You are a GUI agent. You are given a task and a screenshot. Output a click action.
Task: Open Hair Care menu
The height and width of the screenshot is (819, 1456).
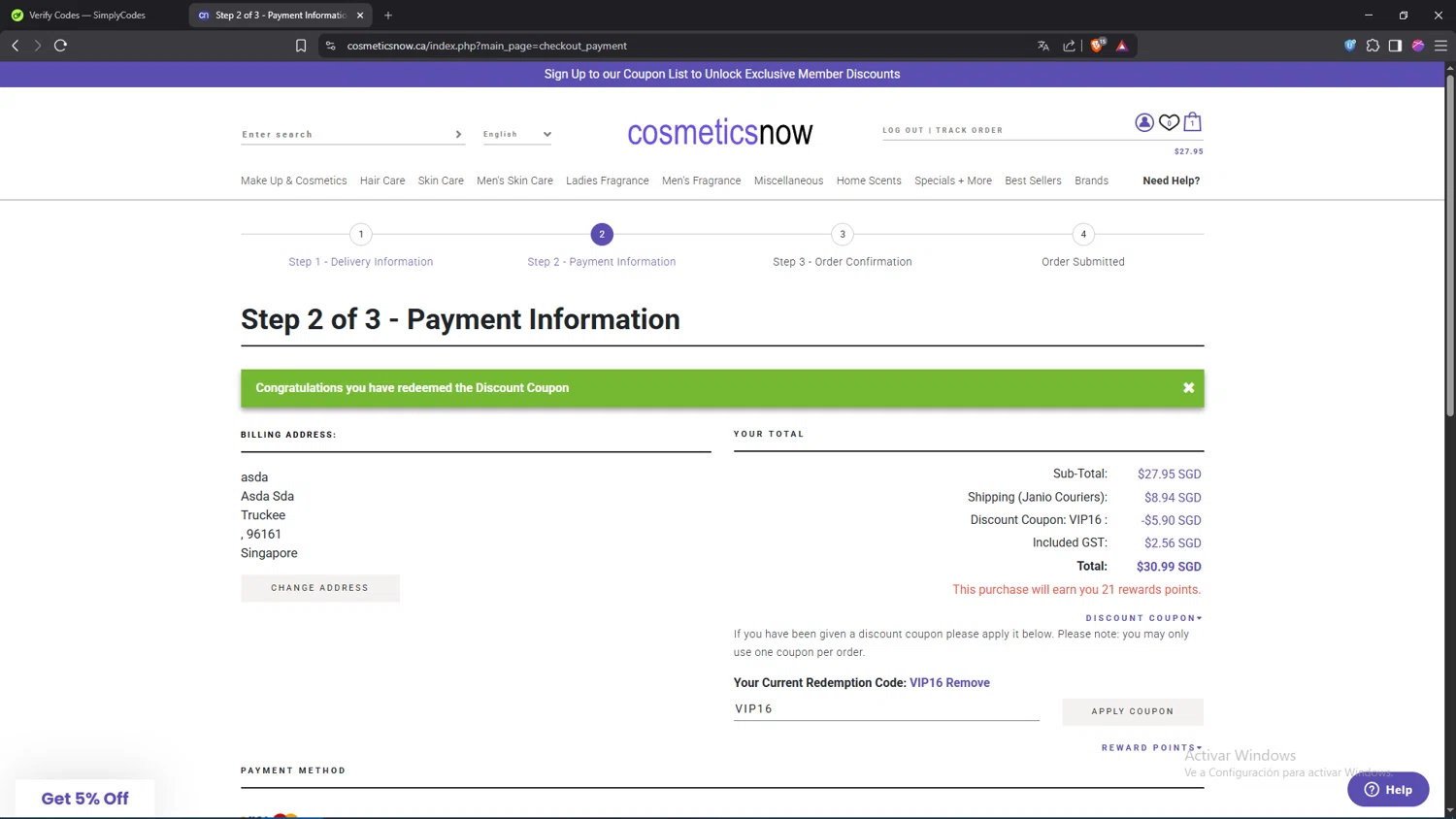tap(382, 180)
